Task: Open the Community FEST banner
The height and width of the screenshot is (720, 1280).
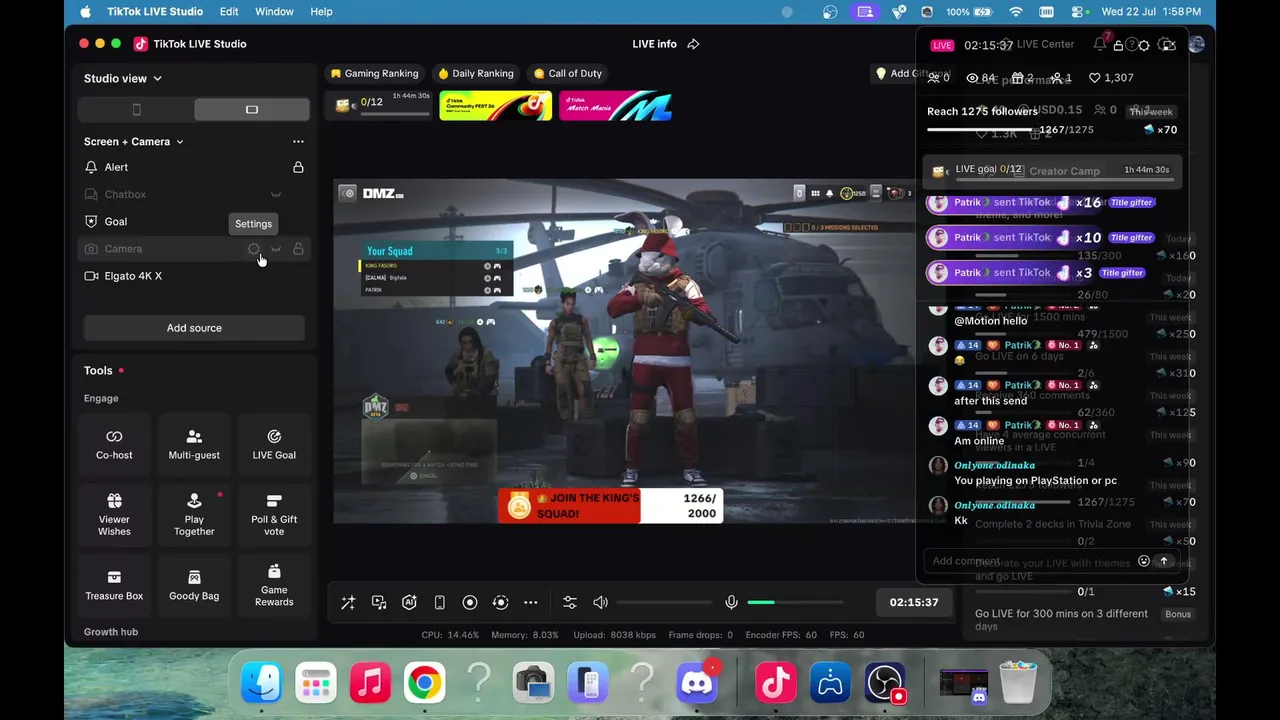Action: [x=496, y=106]
